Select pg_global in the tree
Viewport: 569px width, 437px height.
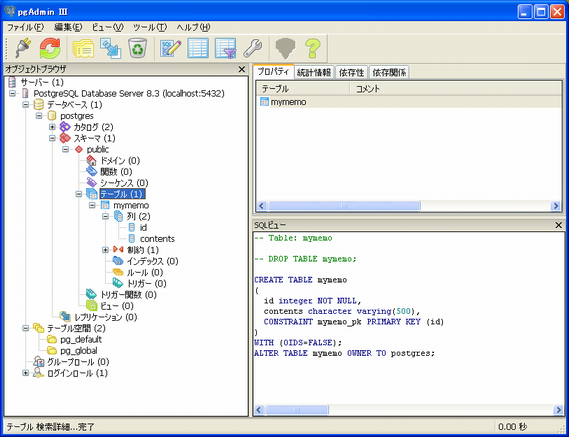[x=79, y=351]
